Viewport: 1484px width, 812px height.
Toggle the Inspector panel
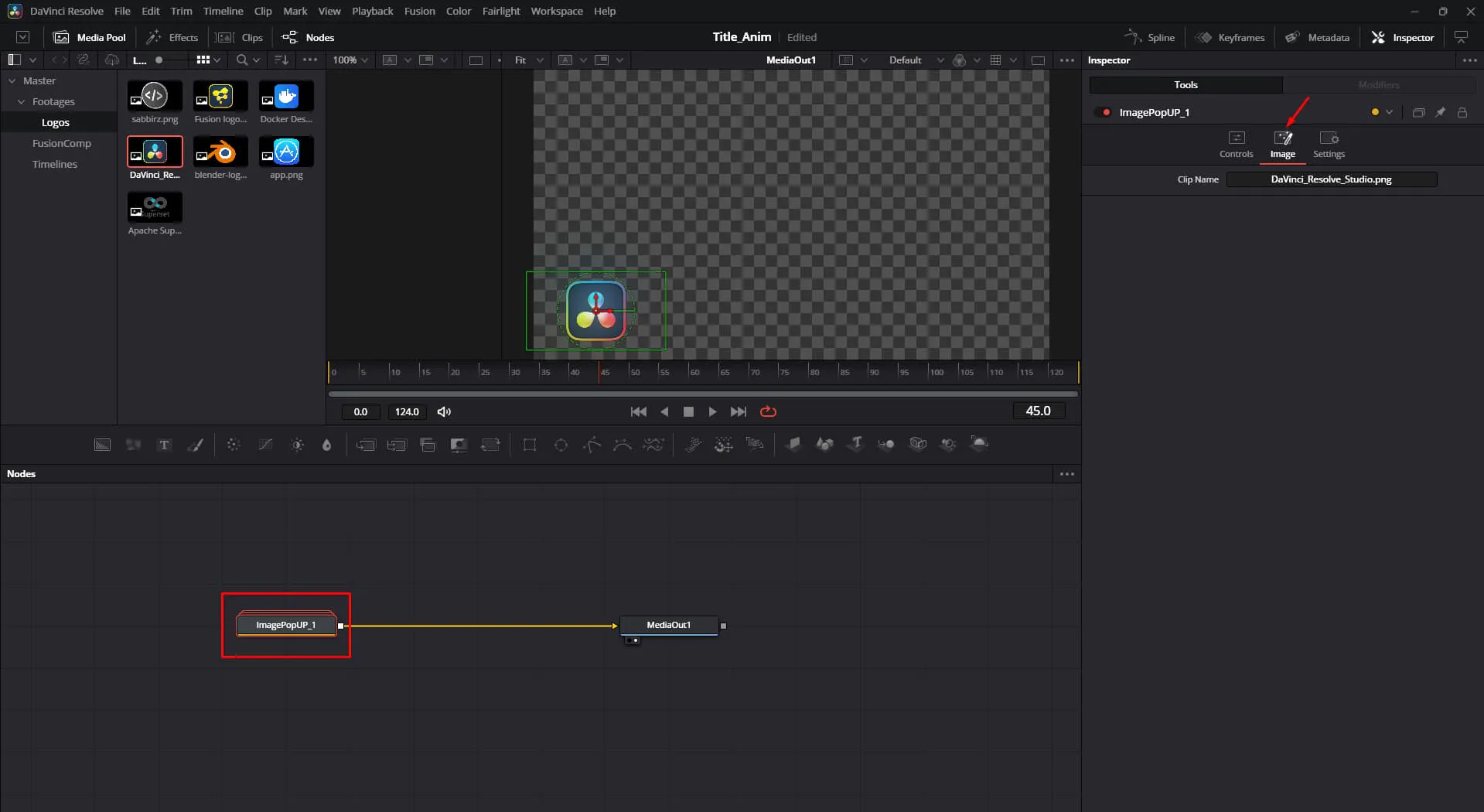coord(1402,37)
